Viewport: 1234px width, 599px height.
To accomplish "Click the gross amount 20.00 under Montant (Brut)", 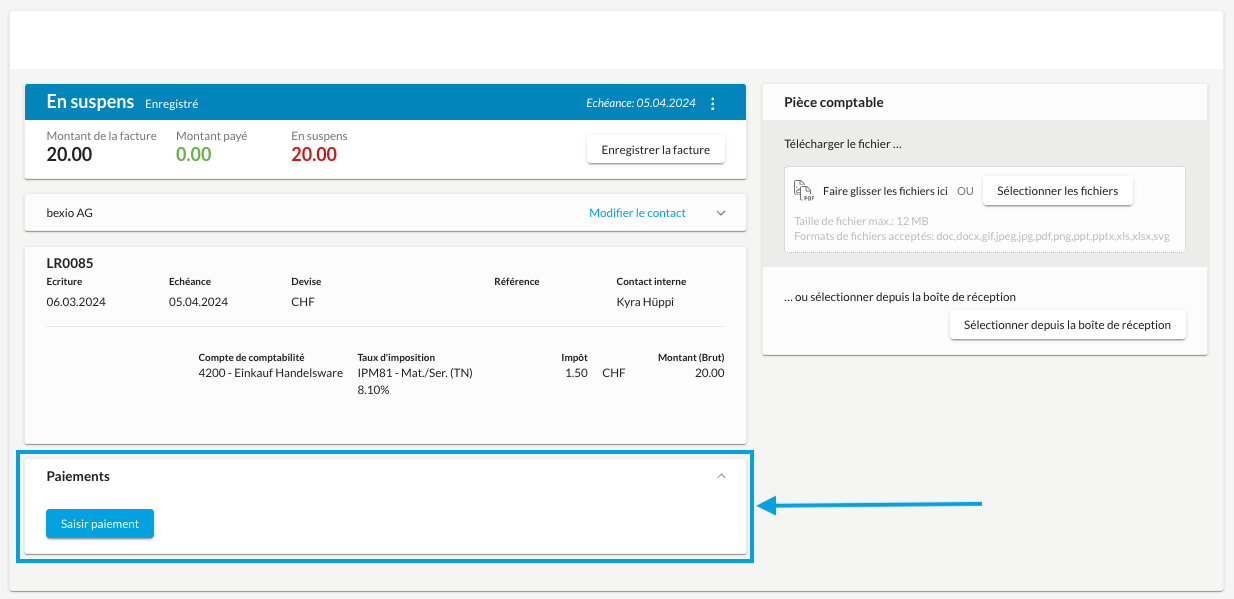I will point(710,373).
